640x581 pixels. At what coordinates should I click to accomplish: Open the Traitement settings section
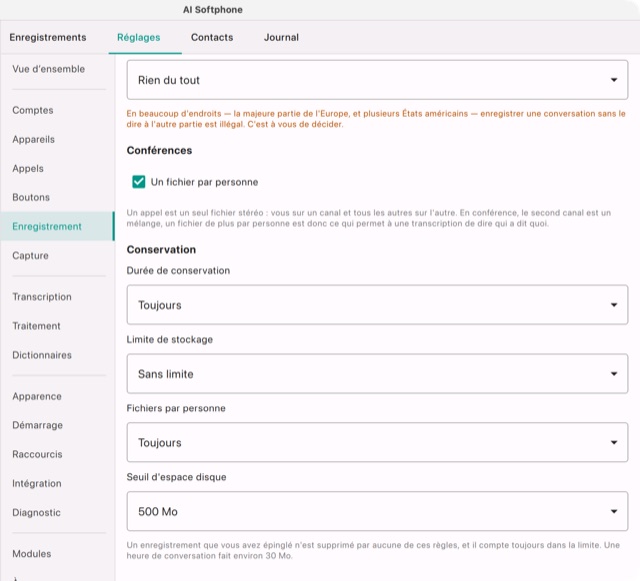point(57,326)
